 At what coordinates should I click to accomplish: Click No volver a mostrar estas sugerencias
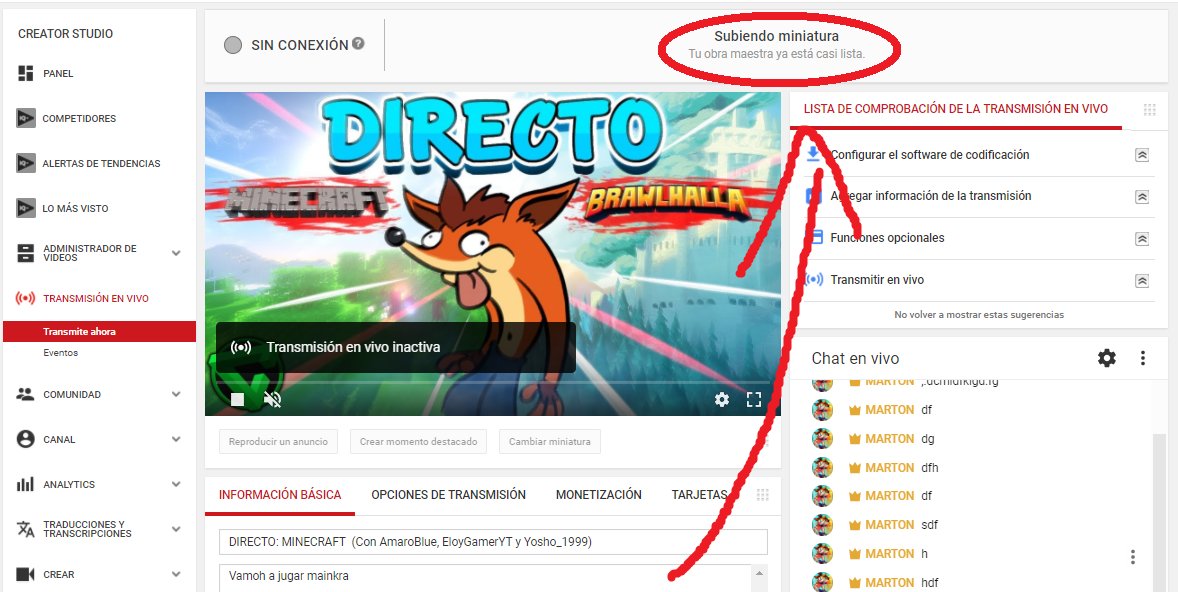coord(979,315)
